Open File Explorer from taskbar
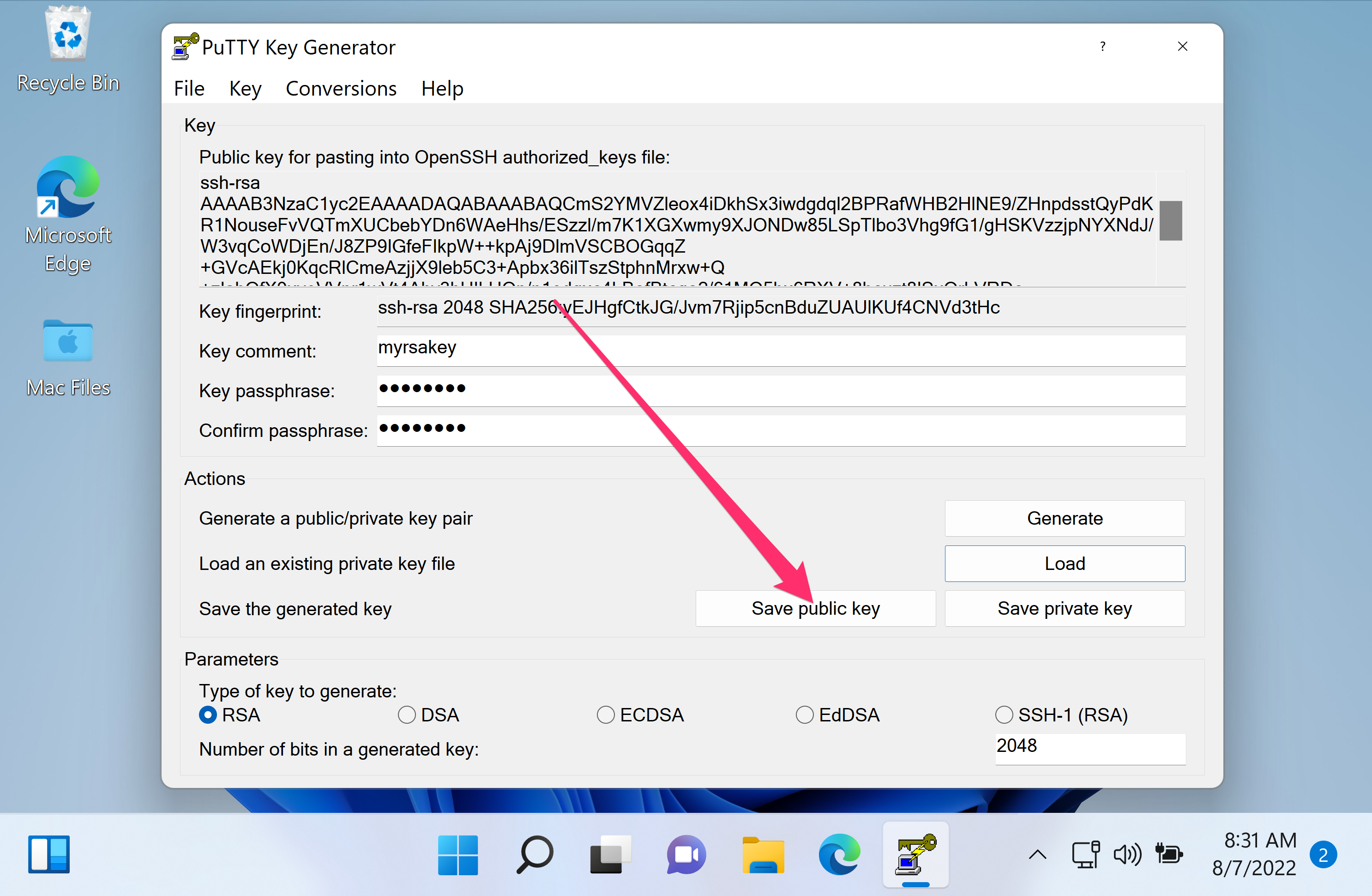This screenshot has height=896, width=1372. (x=763, y=854)
